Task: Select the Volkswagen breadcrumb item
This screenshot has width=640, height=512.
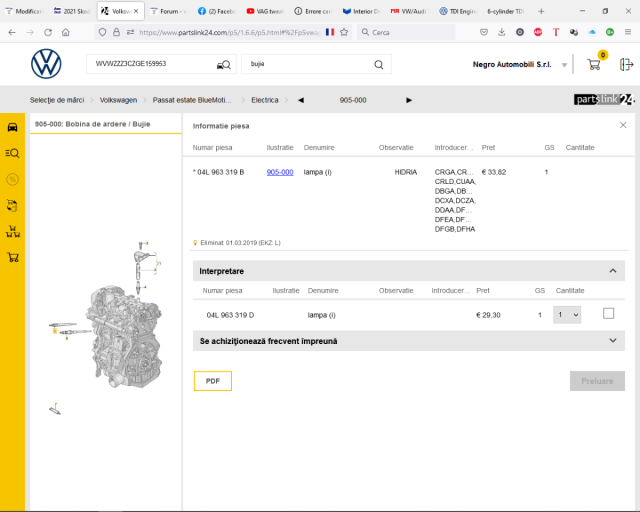Action: click(118, 100)
